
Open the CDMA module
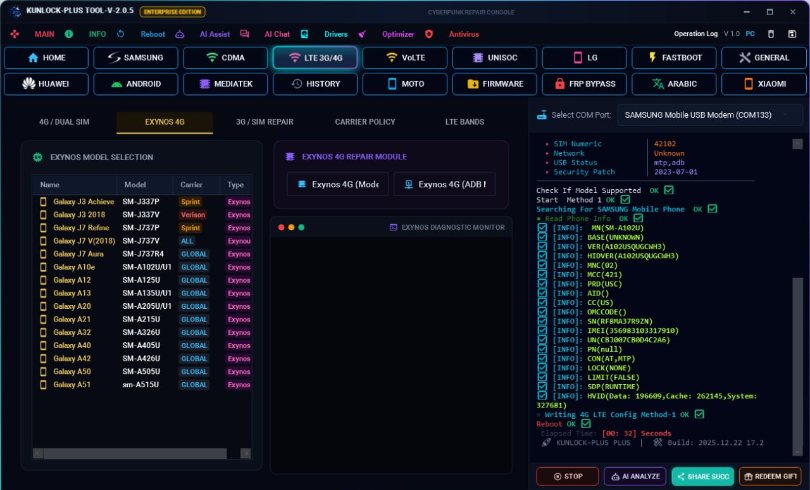click(226, 58)
